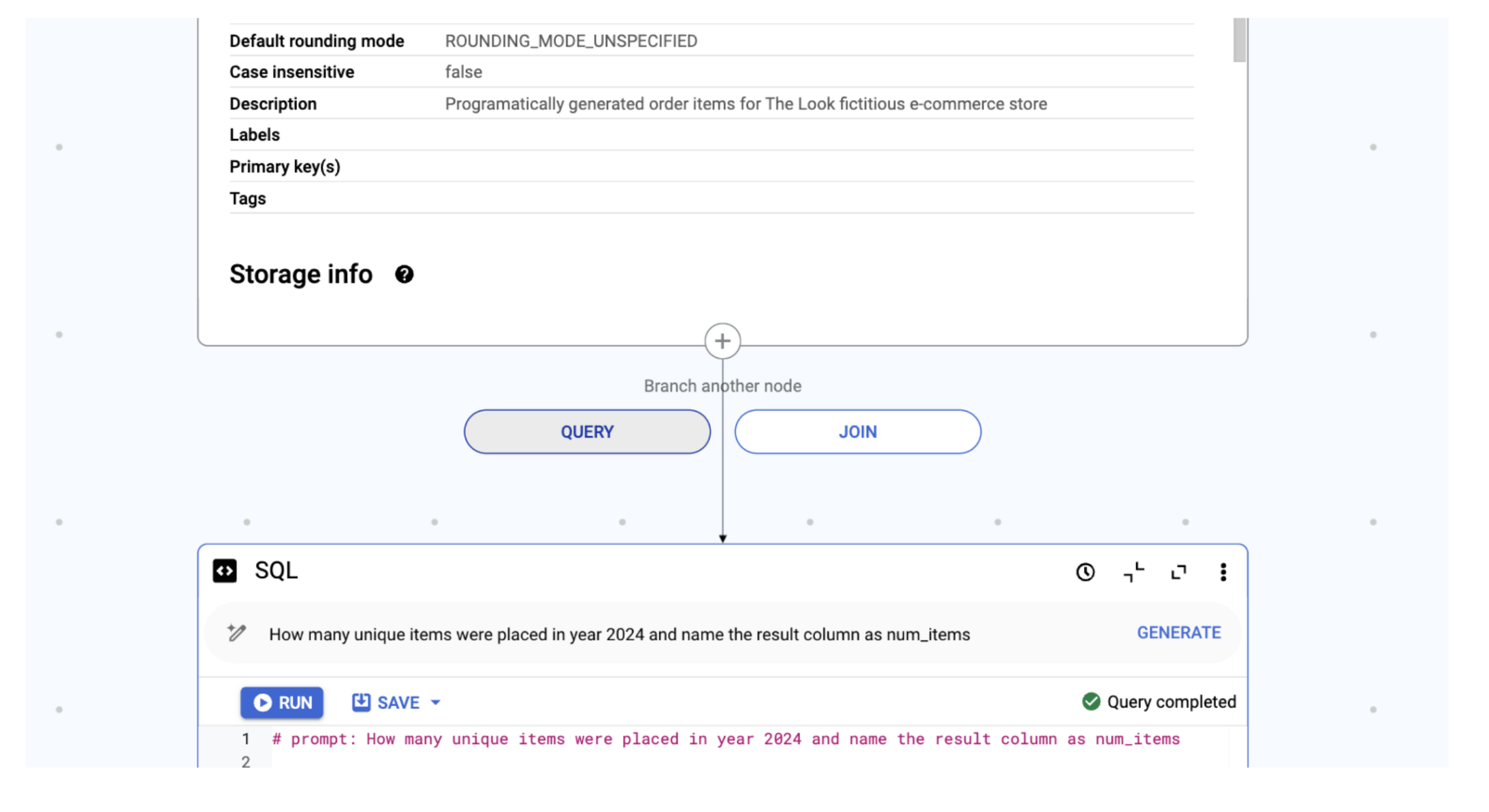This screenshot has height=812, width=1489.
Task: Expand the SAVE dropdown arrow
Action: [x=436, y=702]
